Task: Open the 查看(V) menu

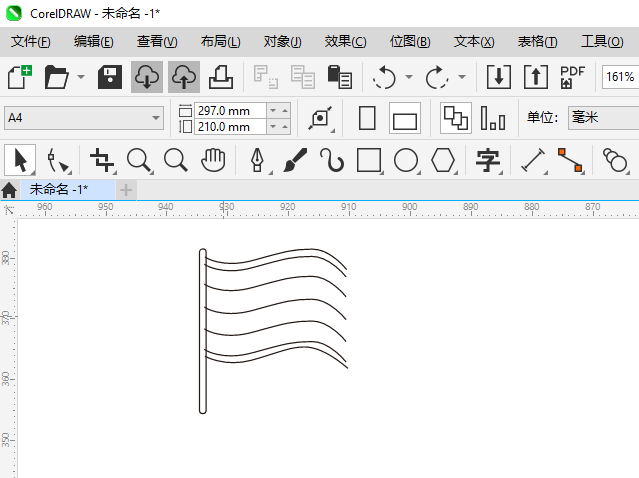Action: pos(157,42)
